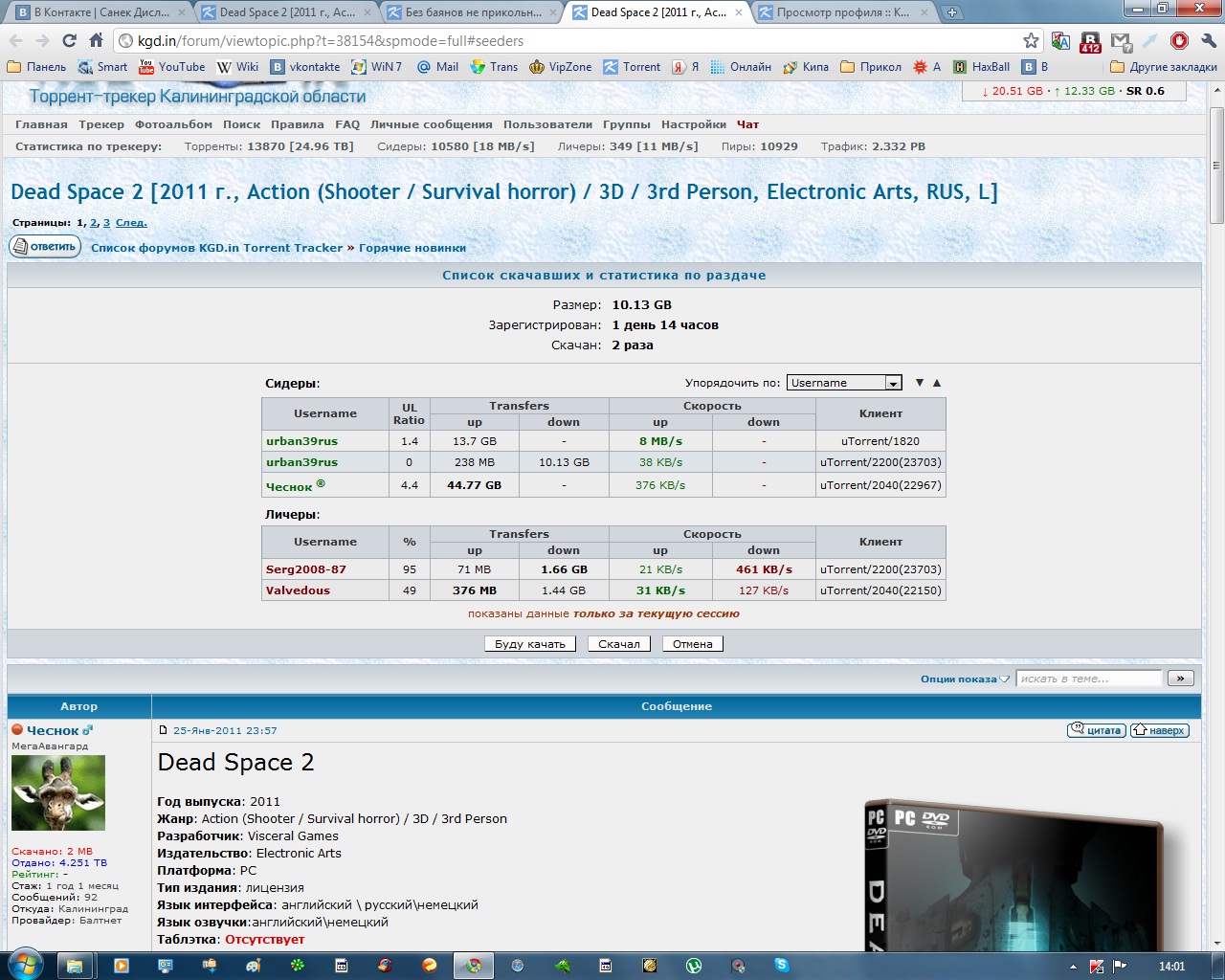The width and height of the screenshot is (1225, 980).
Task: Open Gmail checker extension icon
Action: tap(1121, 41)
